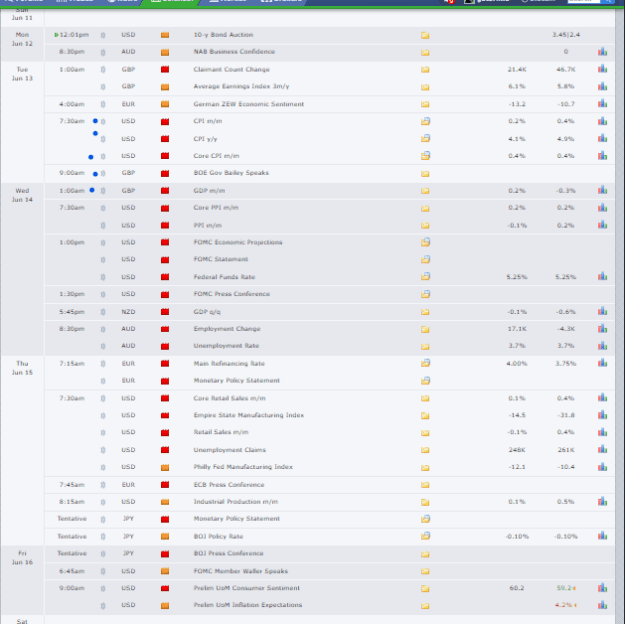Toggle alert speaker for 10-y Bond Auction
Viewport: 625px width, 624px height.
click(x=103, y=35)
